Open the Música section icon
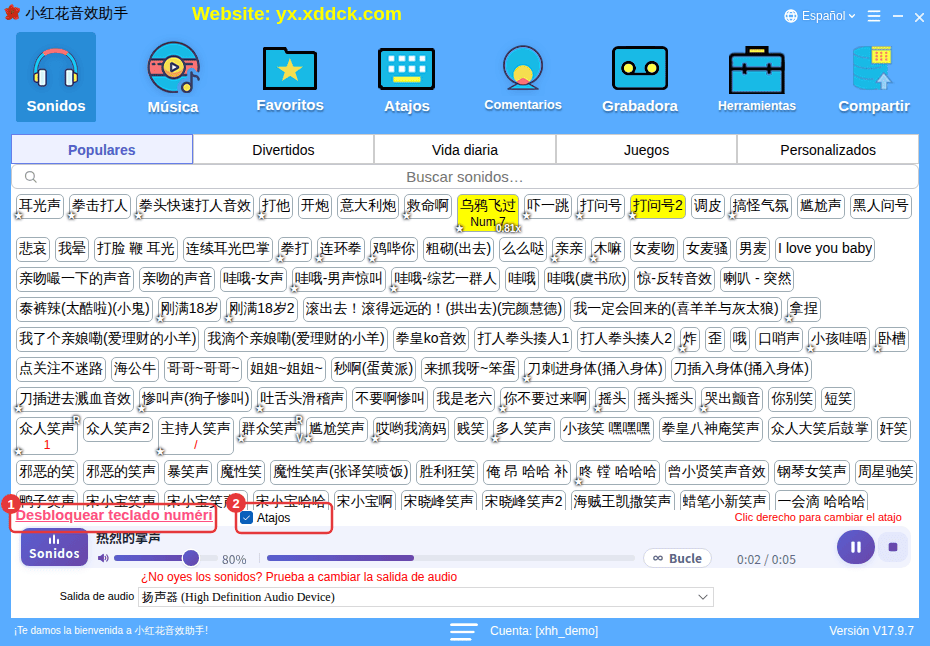Viewport: 930px width, 646px height. coord(173,77)
